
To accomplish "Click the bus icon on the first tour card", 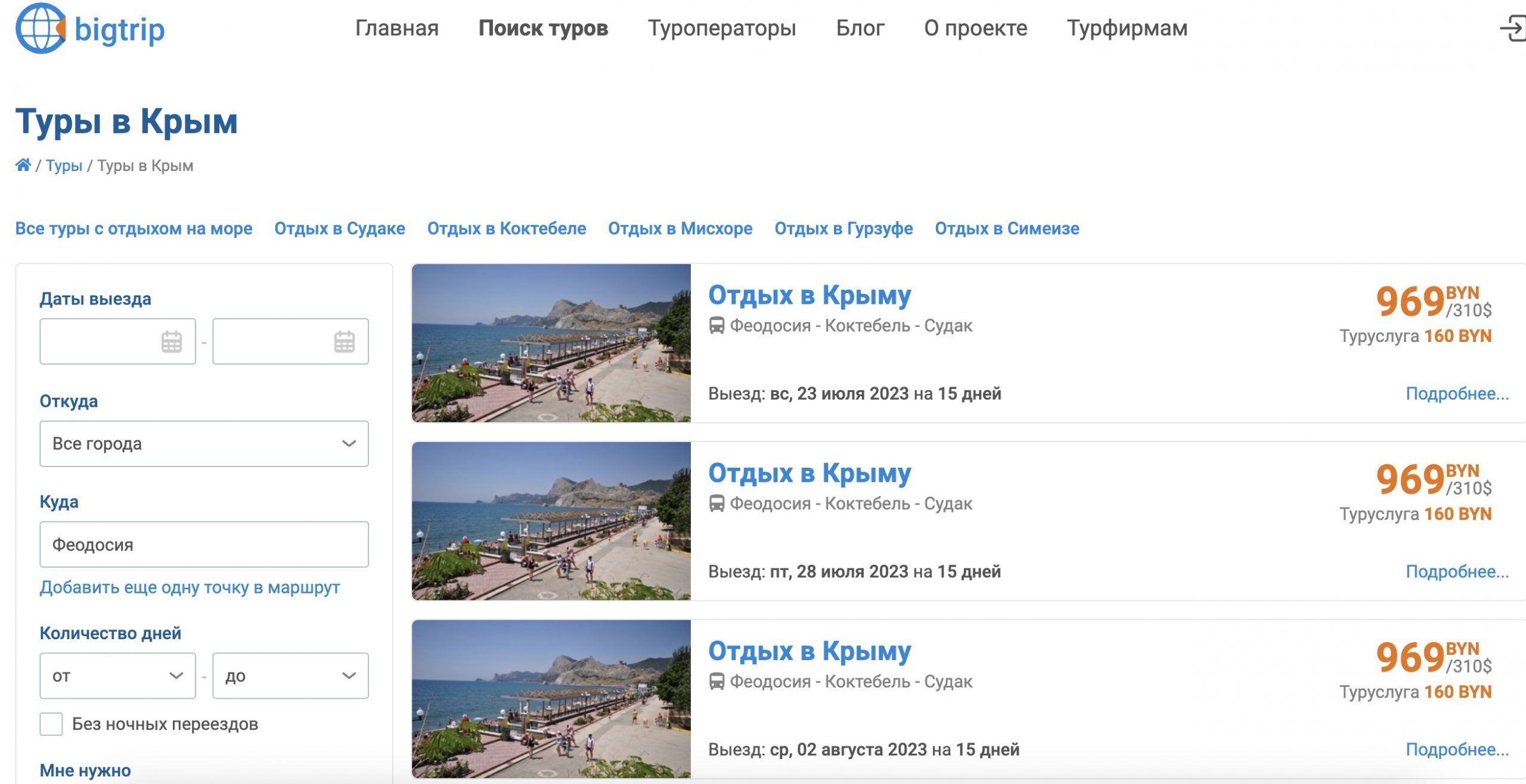I will tap(717, 325).
